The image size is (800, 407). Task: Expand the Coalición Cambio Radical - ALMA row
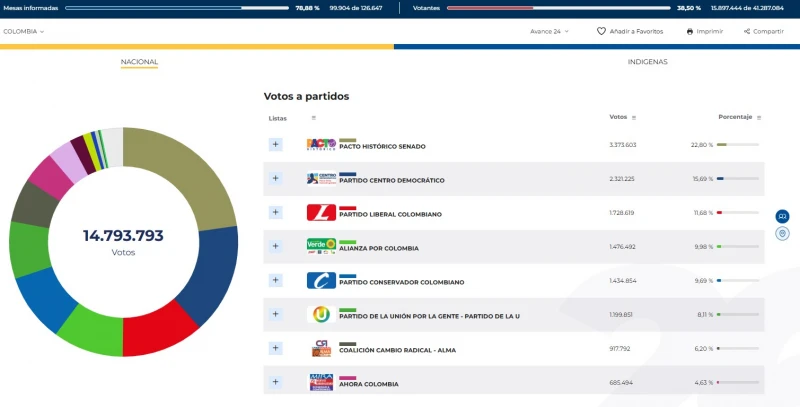[276, 348]
